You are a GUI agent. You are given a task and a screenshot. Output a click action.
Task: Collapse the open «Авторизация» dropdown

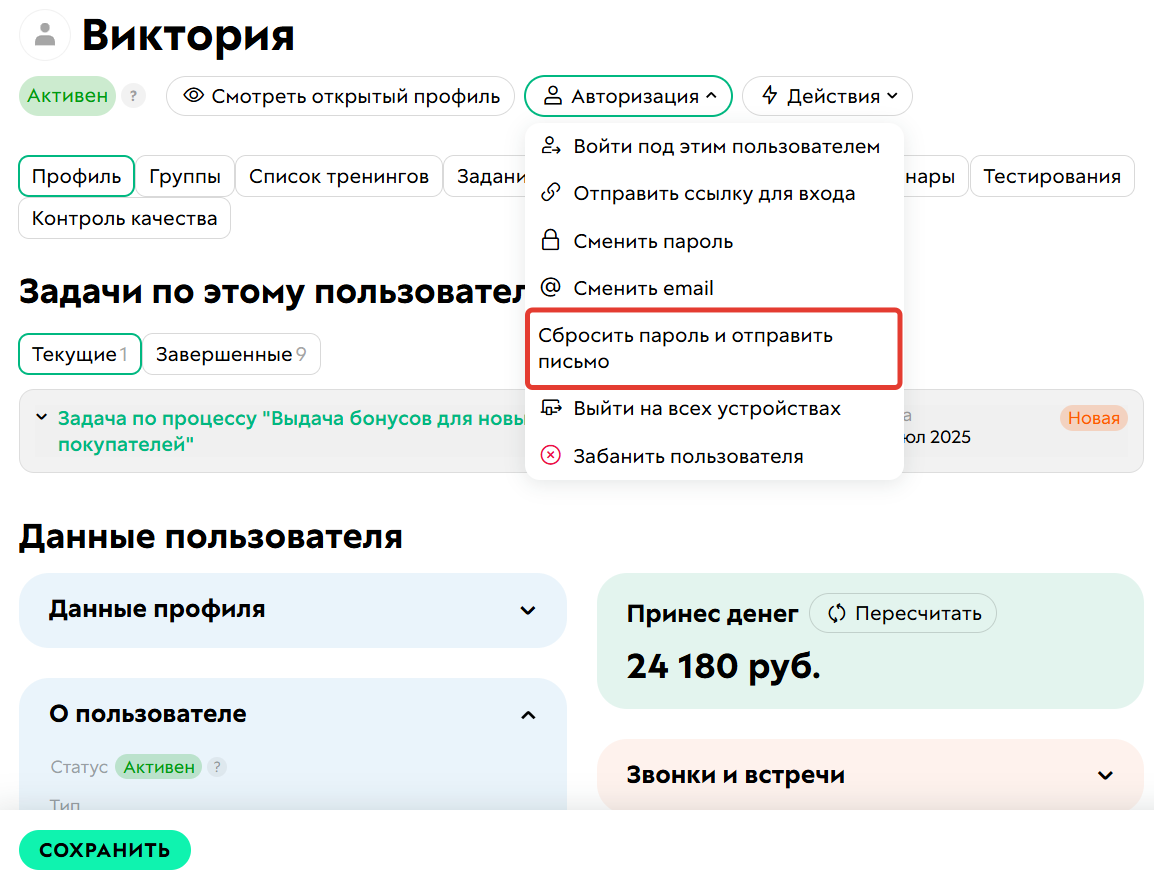click(x=628, y=96)
